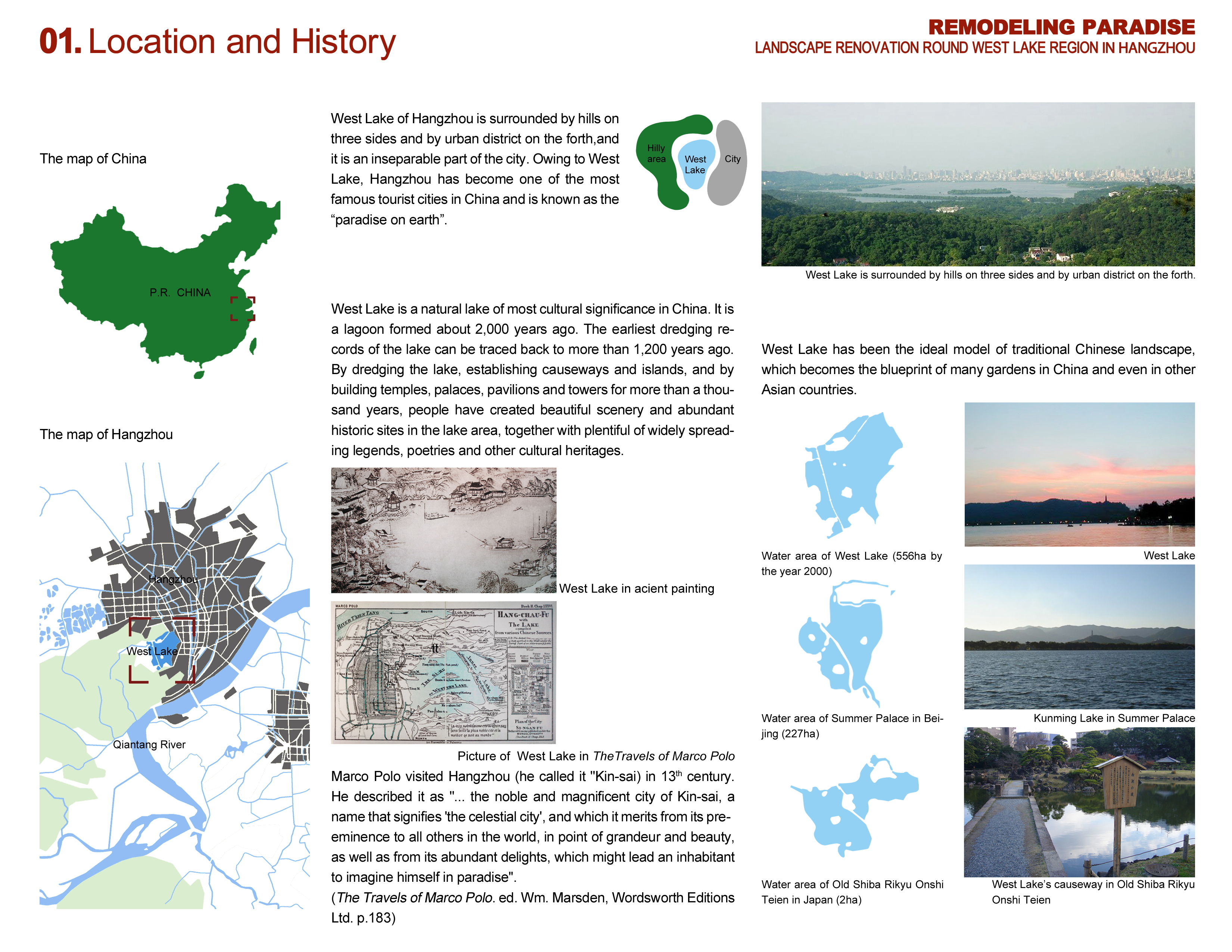The width and height of the screenshot is (1232, 952).
Task: Open the West Lake sunset photo
Action: pyautogui.click(x=1079, y=474)
